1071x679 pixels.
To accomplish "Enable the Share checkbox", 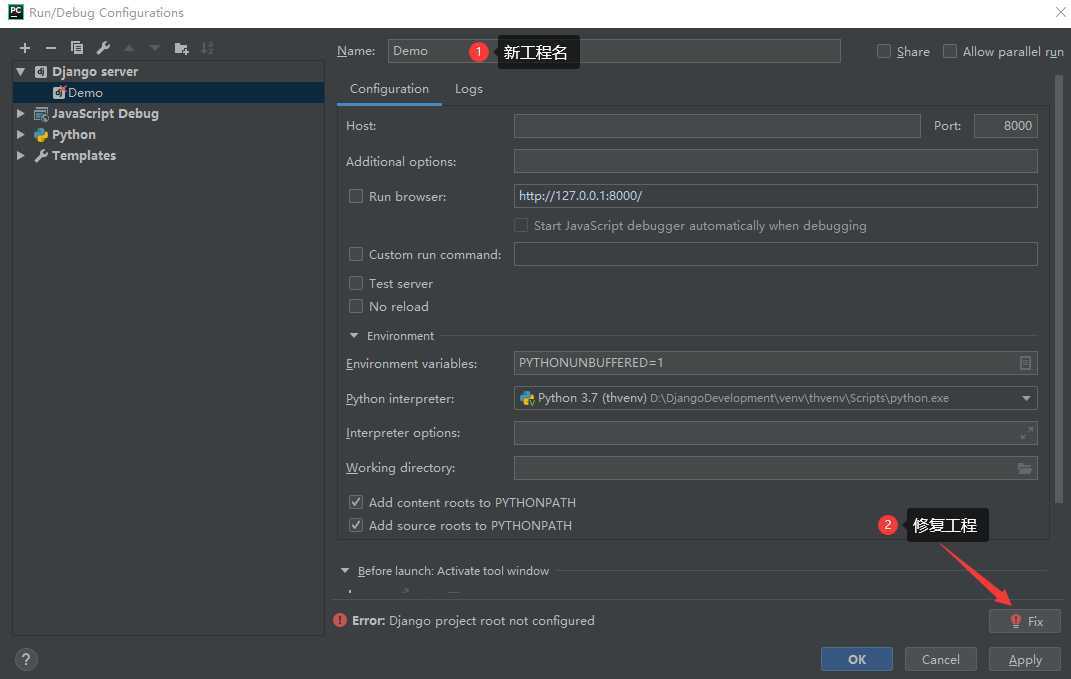I will click(884, 51).
